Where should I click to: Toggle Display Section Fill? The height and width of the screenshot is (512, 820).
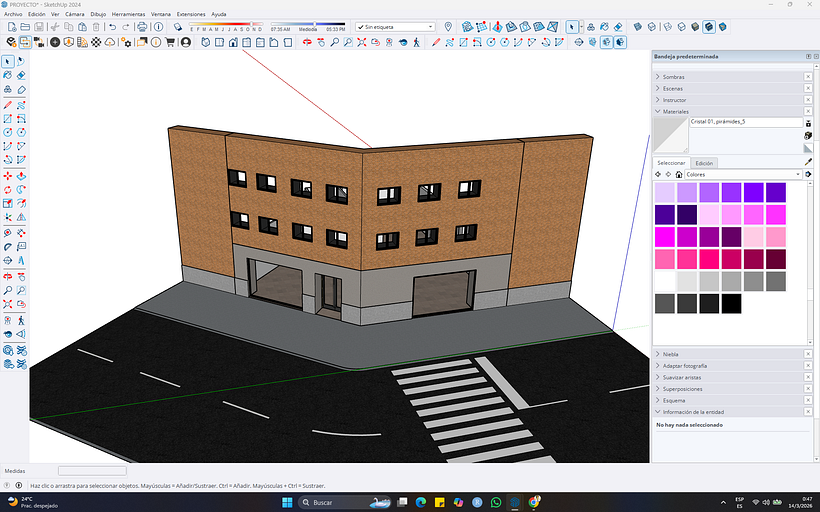pyautogui.click(x=620, y=42)
